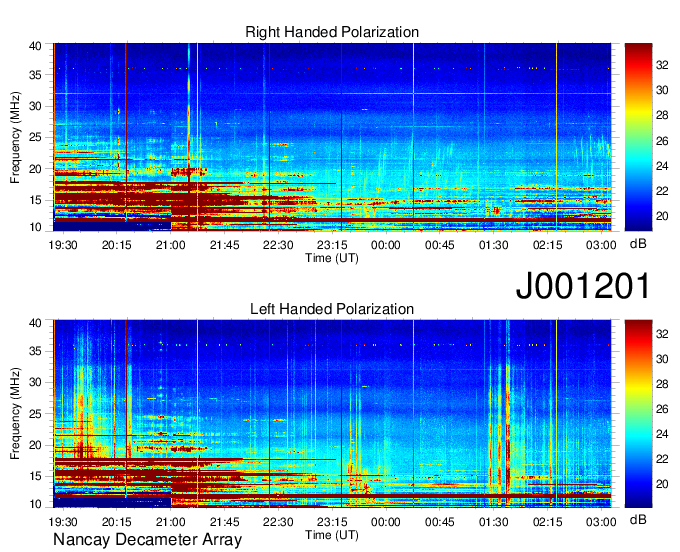The height and width of the screenshot is (552, 680).
Task: Click the 20 MHz tick of Right Handed plot
Action: [35, 169]
